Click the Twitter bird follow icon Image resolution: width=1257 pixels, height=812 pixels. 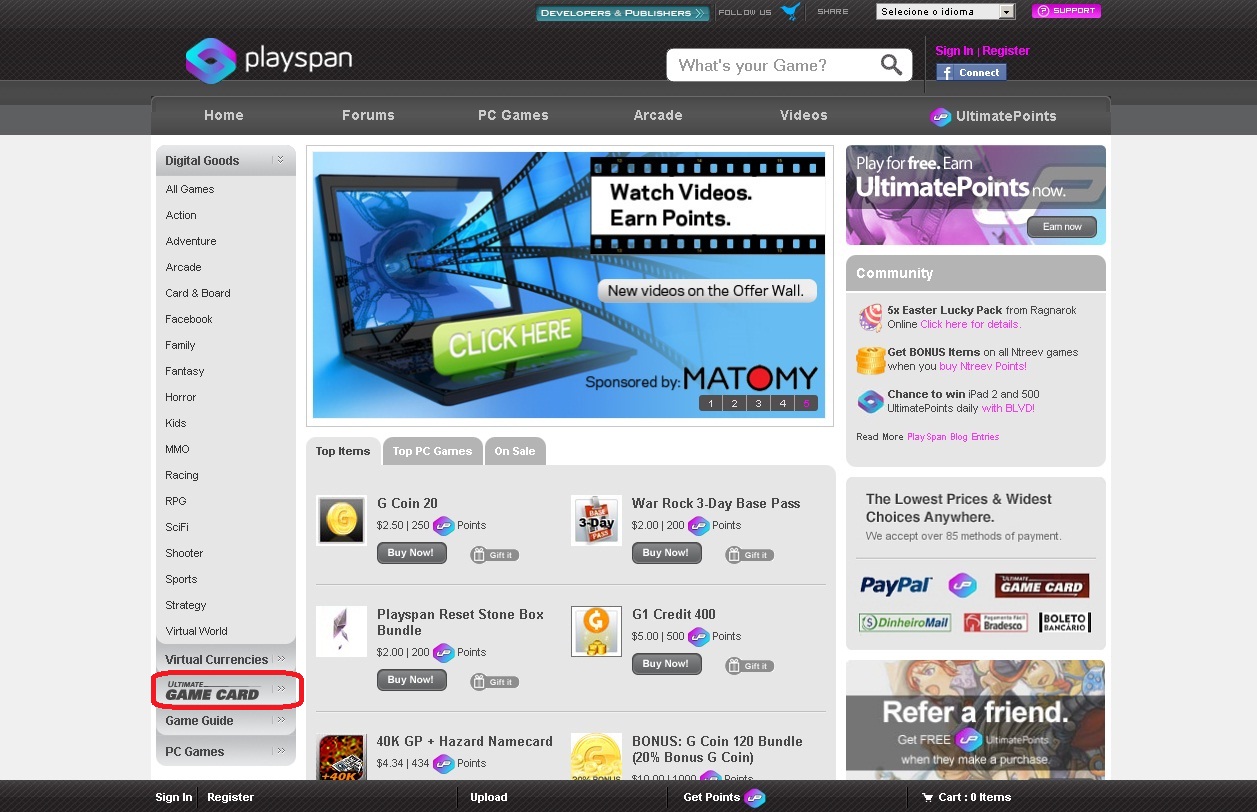[x=791, y=12]
